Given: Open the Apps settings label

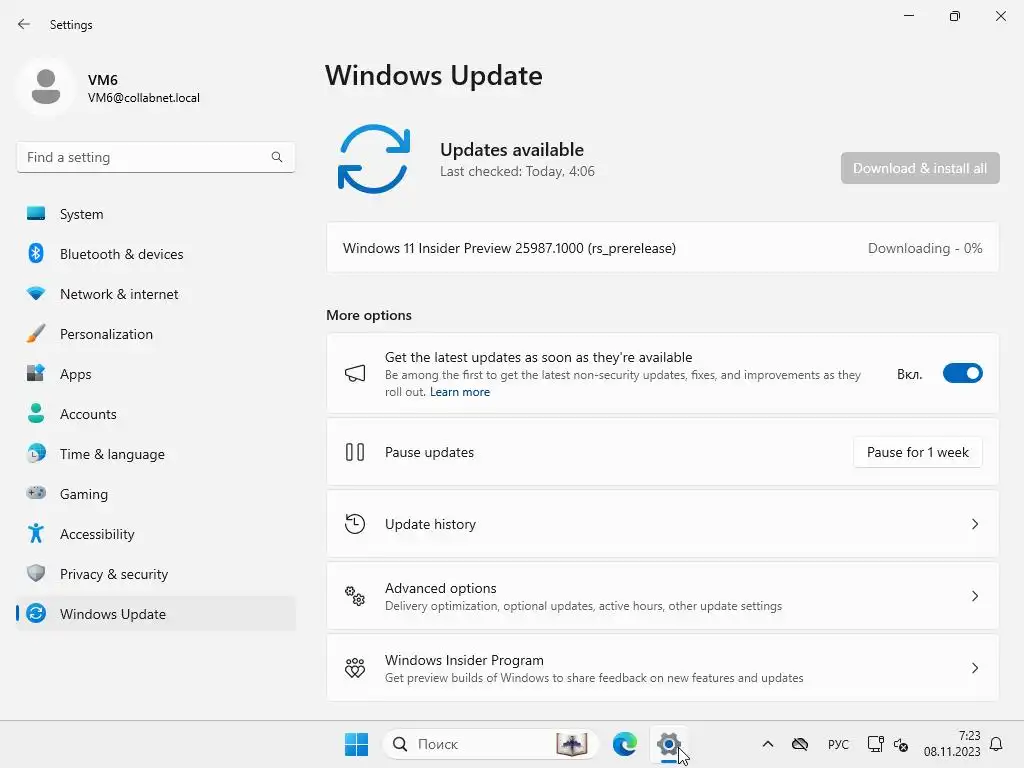Looking at the screenshot, I should [x=76, y=374].
